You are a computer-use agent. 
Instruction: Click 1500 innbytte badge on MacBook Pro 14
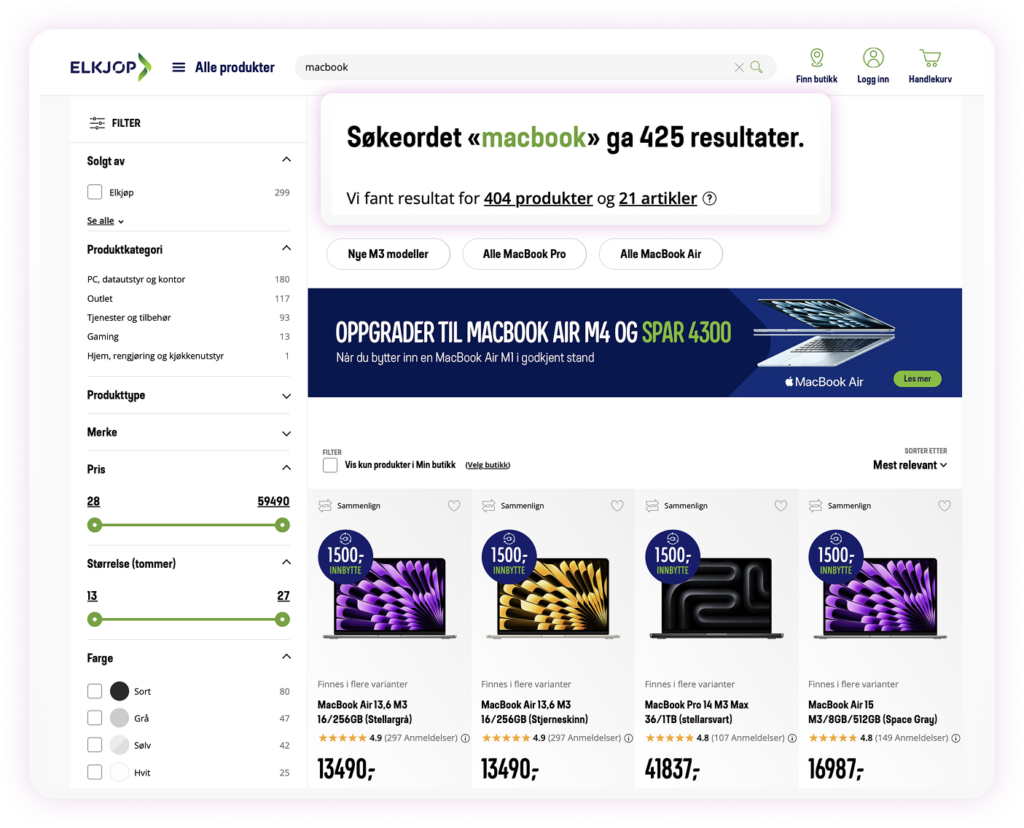[x=673, y=556]
